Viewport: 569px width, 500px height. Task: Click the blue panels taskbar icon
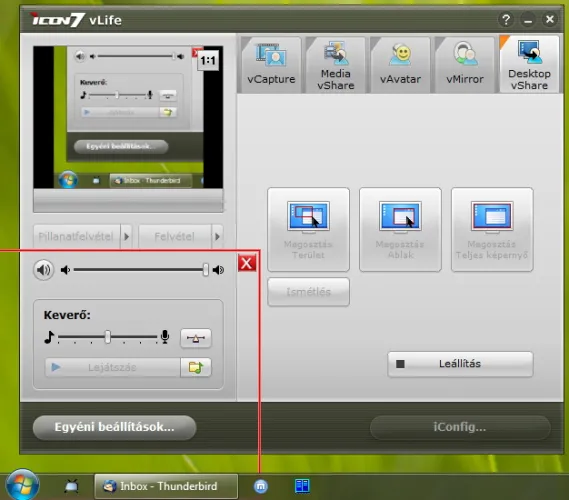pos(302,486)
